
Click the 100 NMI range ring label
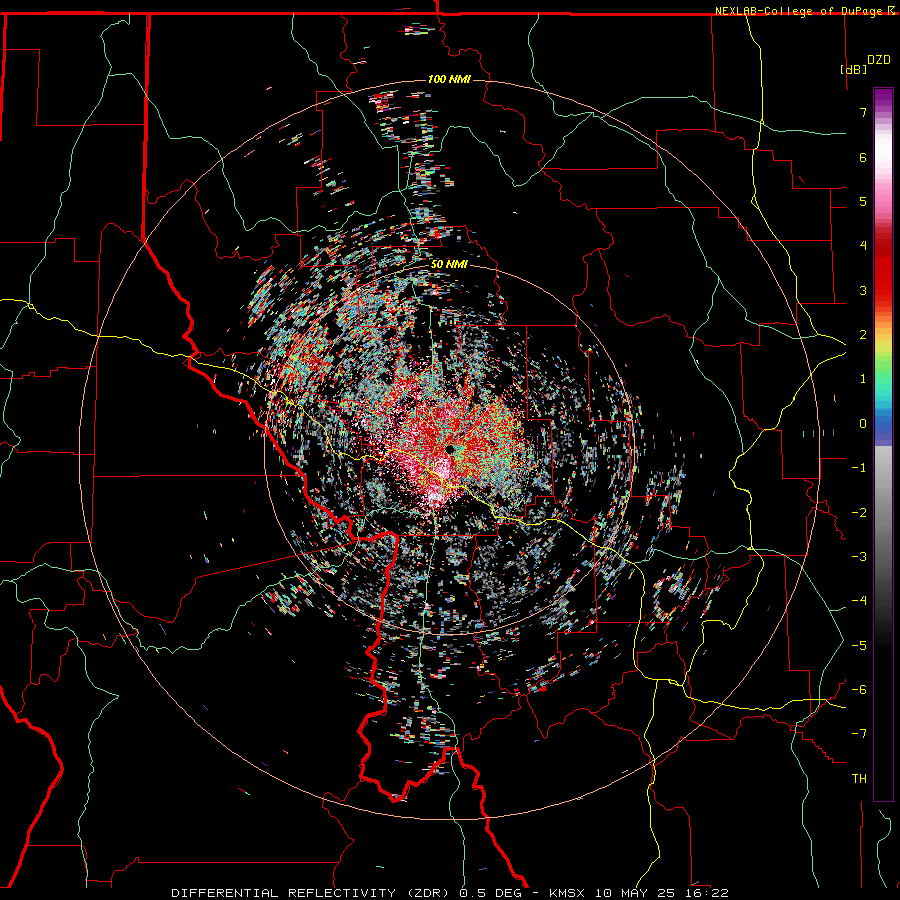[449, 79]
